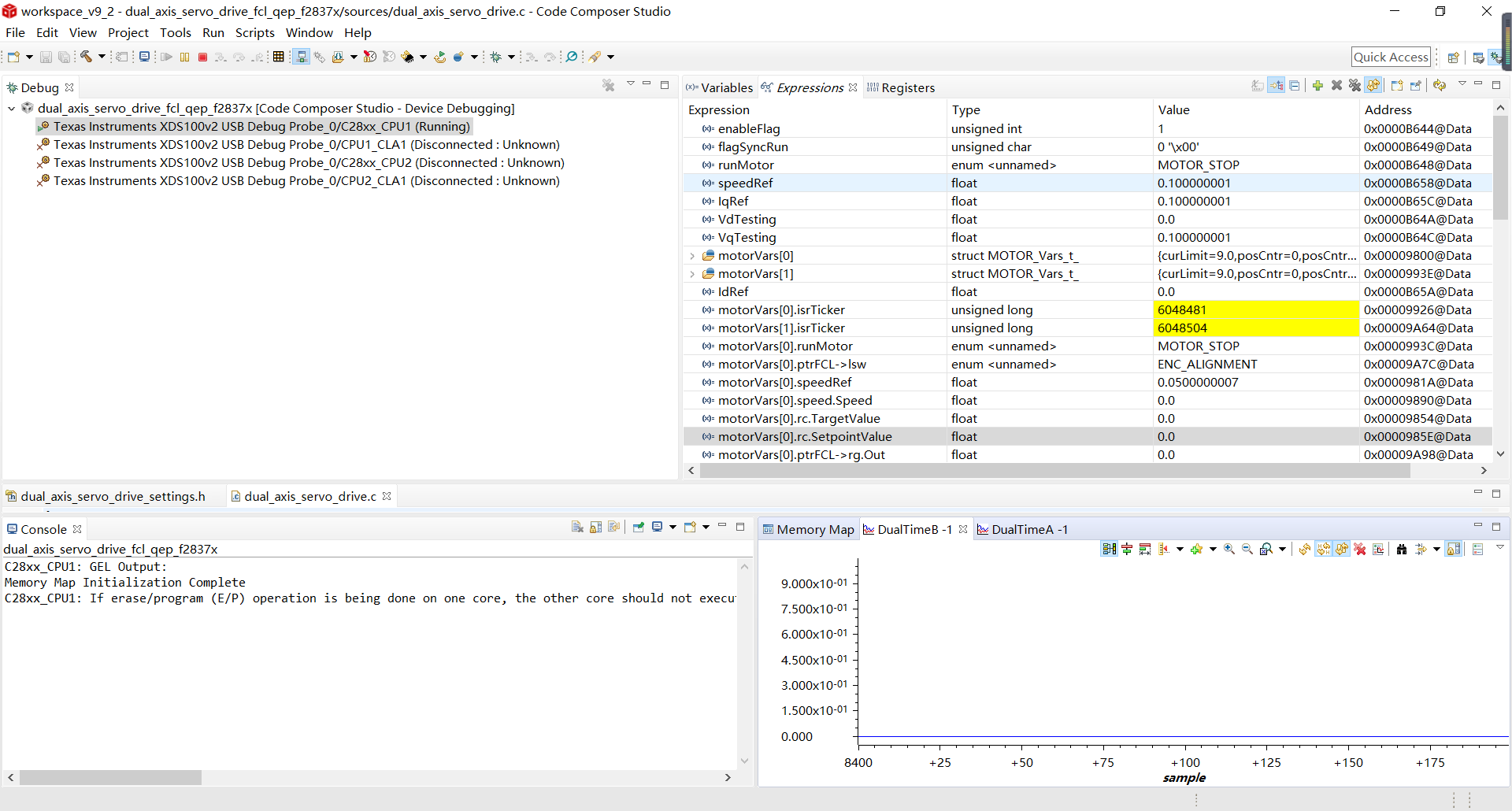1512x811 pixels.
Task: Switch to the DualTimeA -1 graph tab
Action: [1022, 529]
